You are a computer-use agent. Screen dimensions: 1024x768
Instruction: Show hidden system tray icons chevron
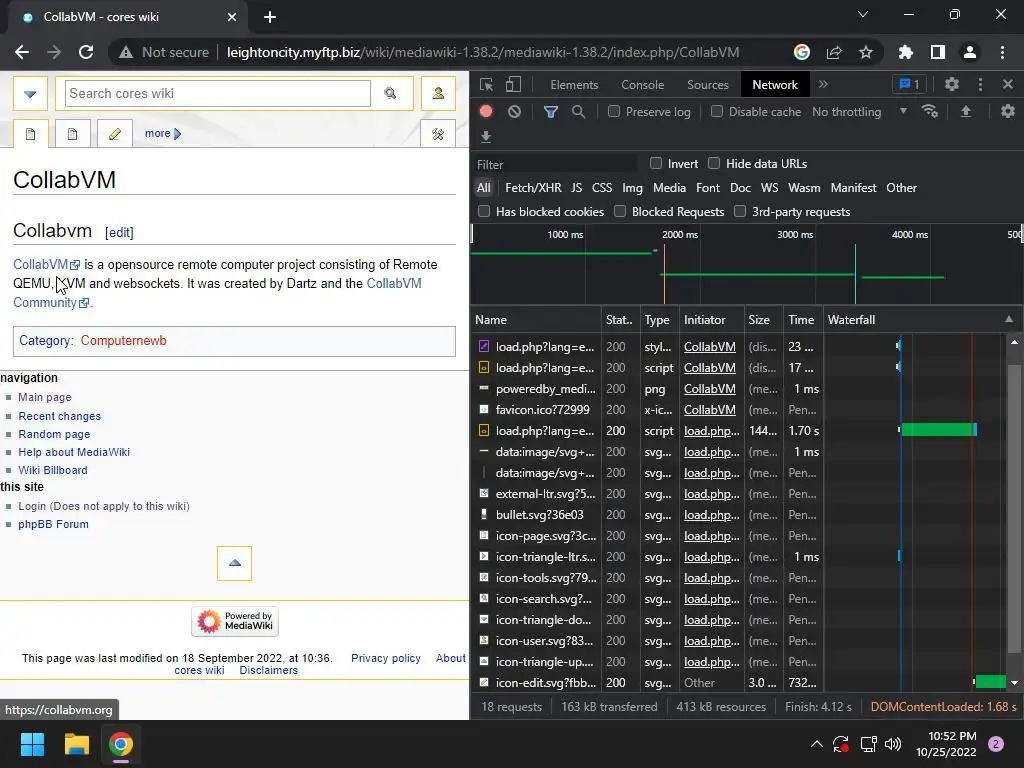816,744
